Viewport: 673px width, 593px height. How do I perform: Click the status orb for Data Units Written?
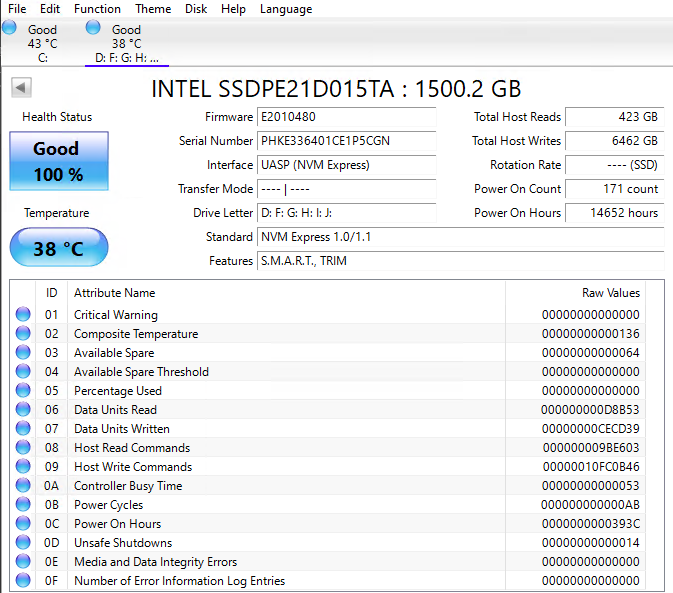tap(23, 428)
